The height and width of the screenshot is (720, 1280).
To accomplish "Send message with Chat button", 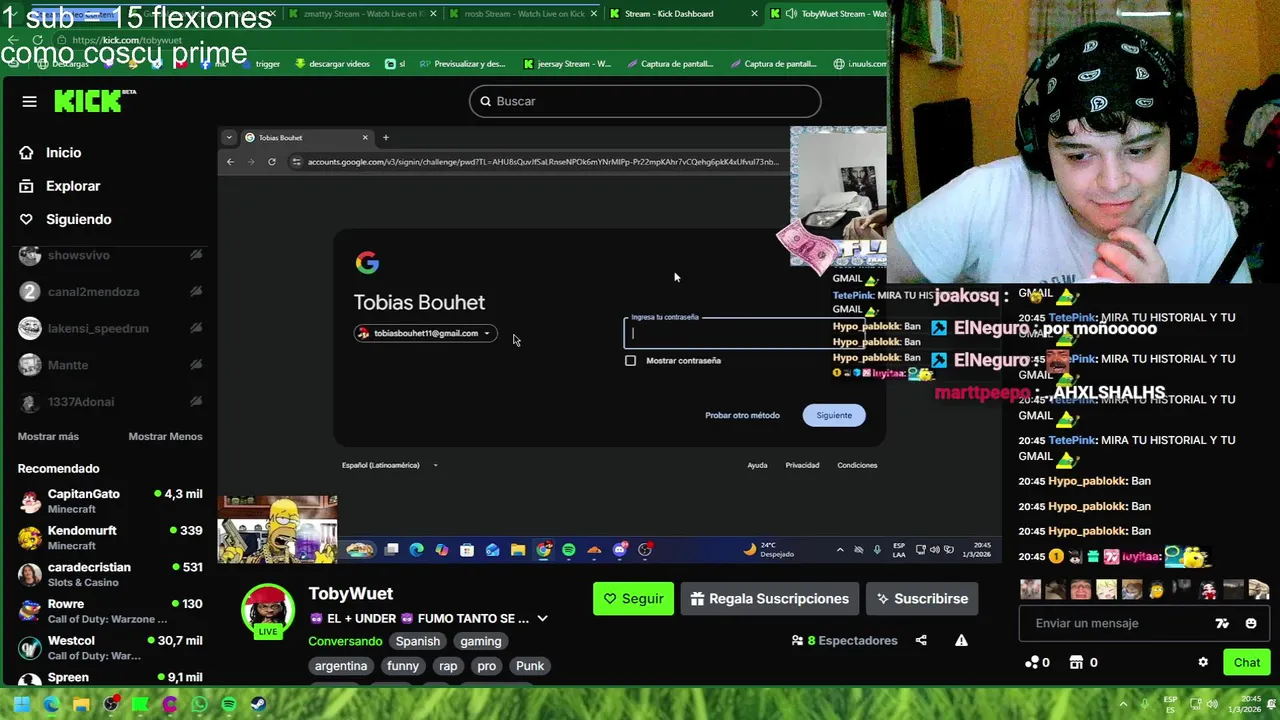I will click(x=1246, y=662).
